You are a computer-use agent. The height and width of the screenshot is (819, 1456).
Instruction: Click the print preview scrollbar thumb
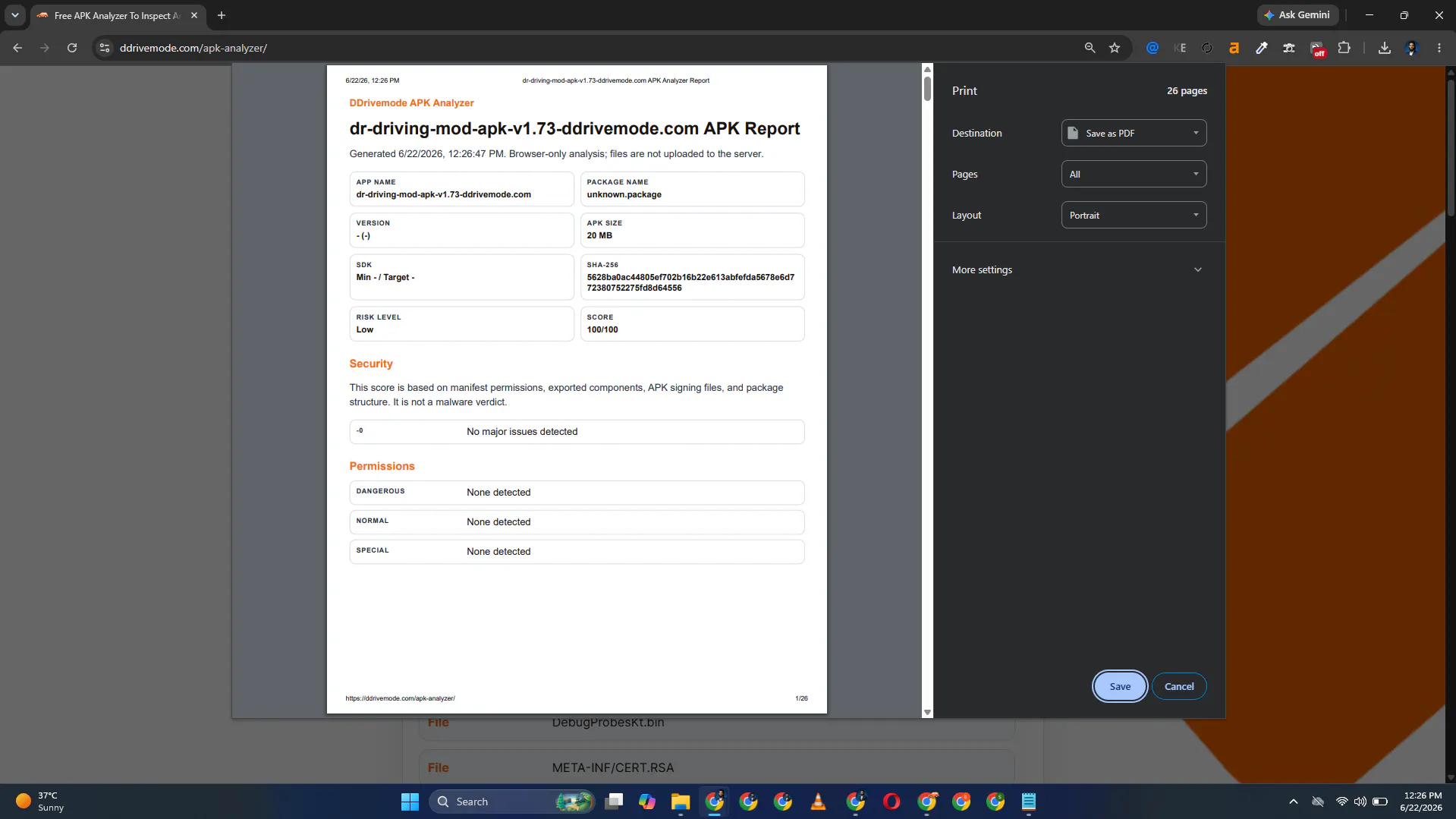(927, 87)
